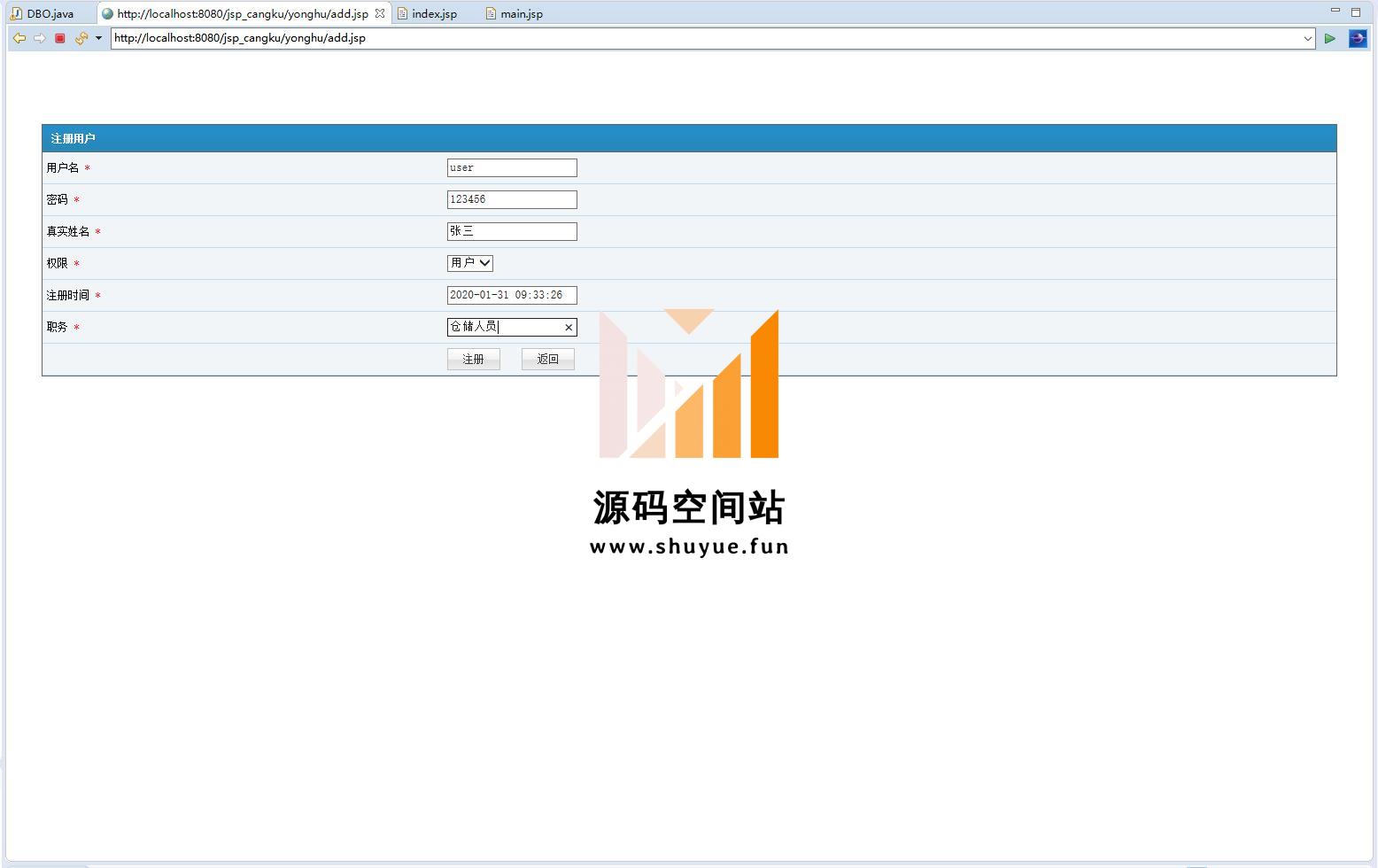Go to URL with green arrow
1378x868 pixels.
tap(1329, 38)
